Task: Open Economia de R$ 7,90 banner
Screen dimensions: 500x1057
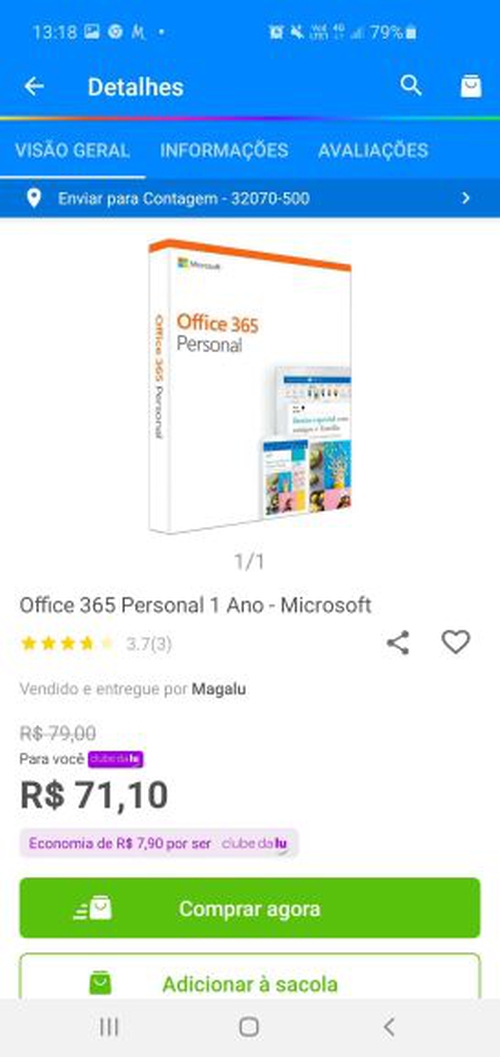Action: pyautogui.click(x=158, y=843)
